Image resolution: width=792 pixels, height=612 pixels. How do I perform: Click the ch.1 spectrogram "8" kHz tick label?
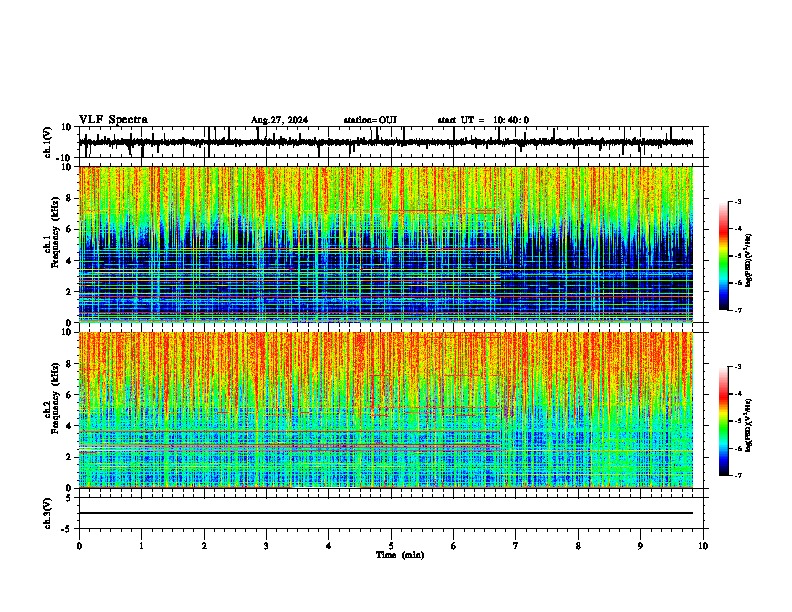tap(69, 198)
